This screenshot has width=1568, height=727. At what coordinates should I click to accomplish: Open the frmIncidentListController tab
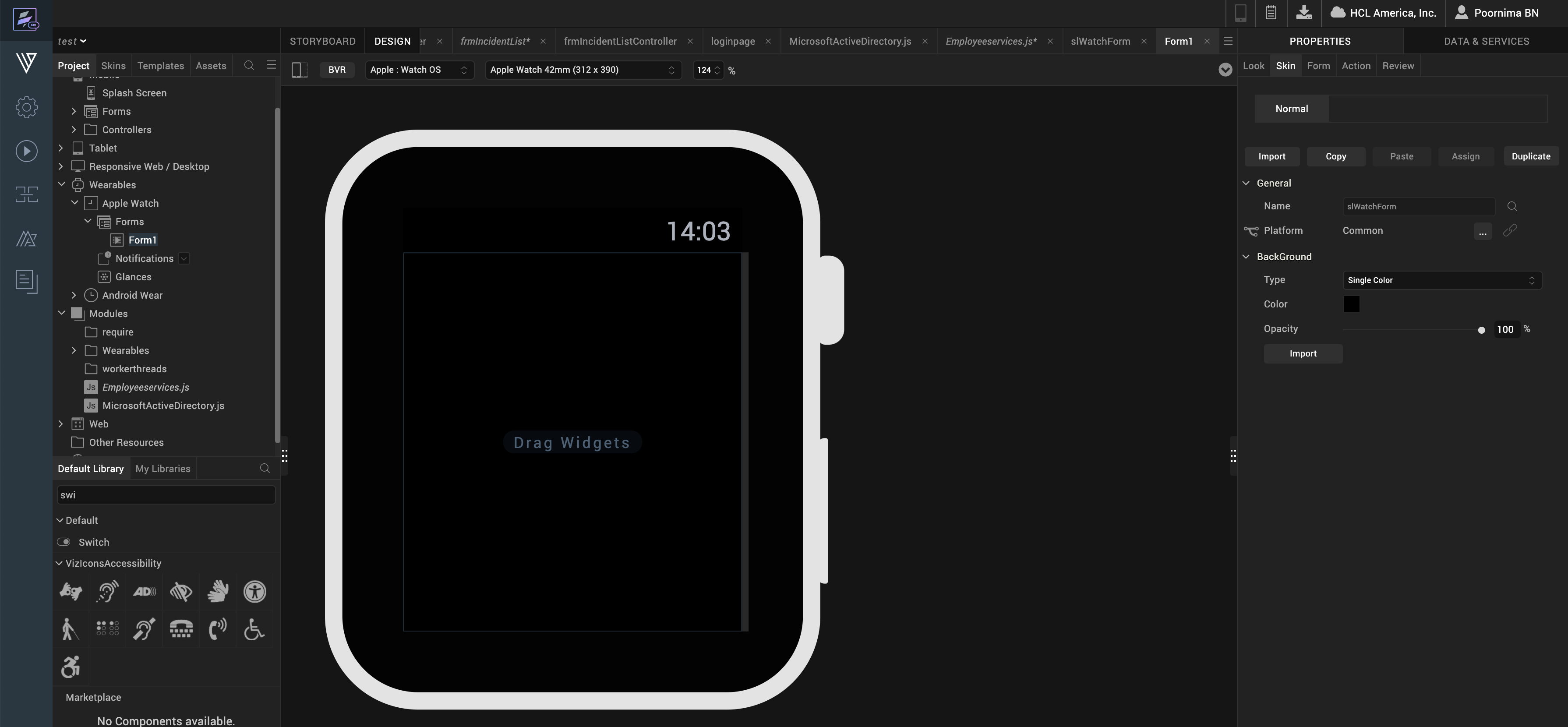pyautogui.click(x=620, y=41)
